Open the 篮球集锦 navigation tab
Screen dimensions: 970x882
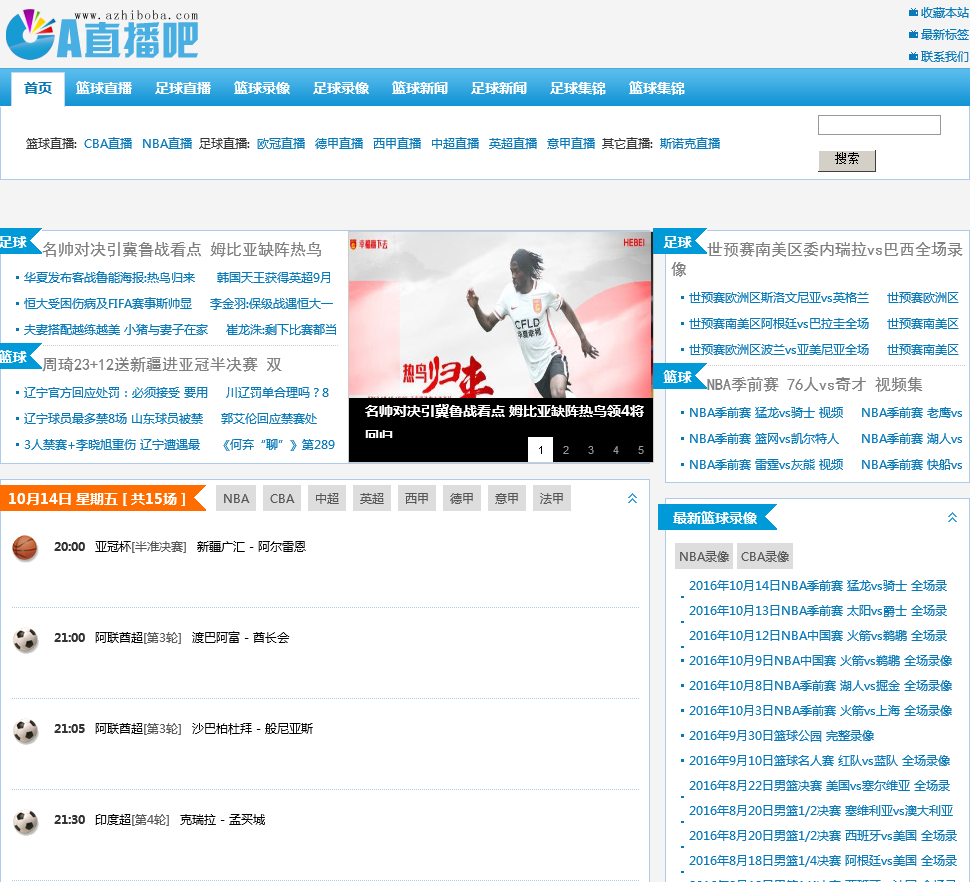(x=656, y=88)
